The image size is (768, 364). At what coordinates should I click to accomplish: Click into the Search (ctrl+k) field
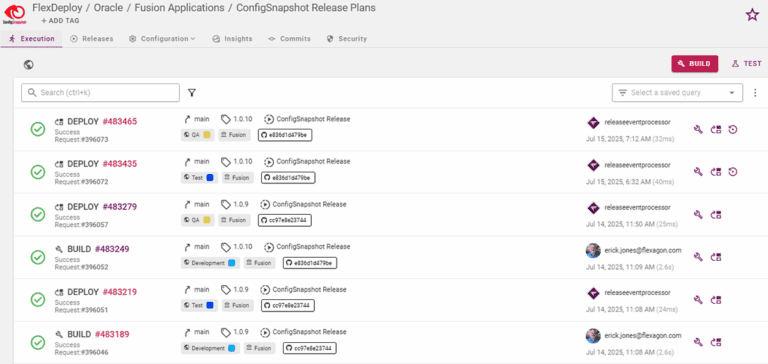tap(100, 93)
